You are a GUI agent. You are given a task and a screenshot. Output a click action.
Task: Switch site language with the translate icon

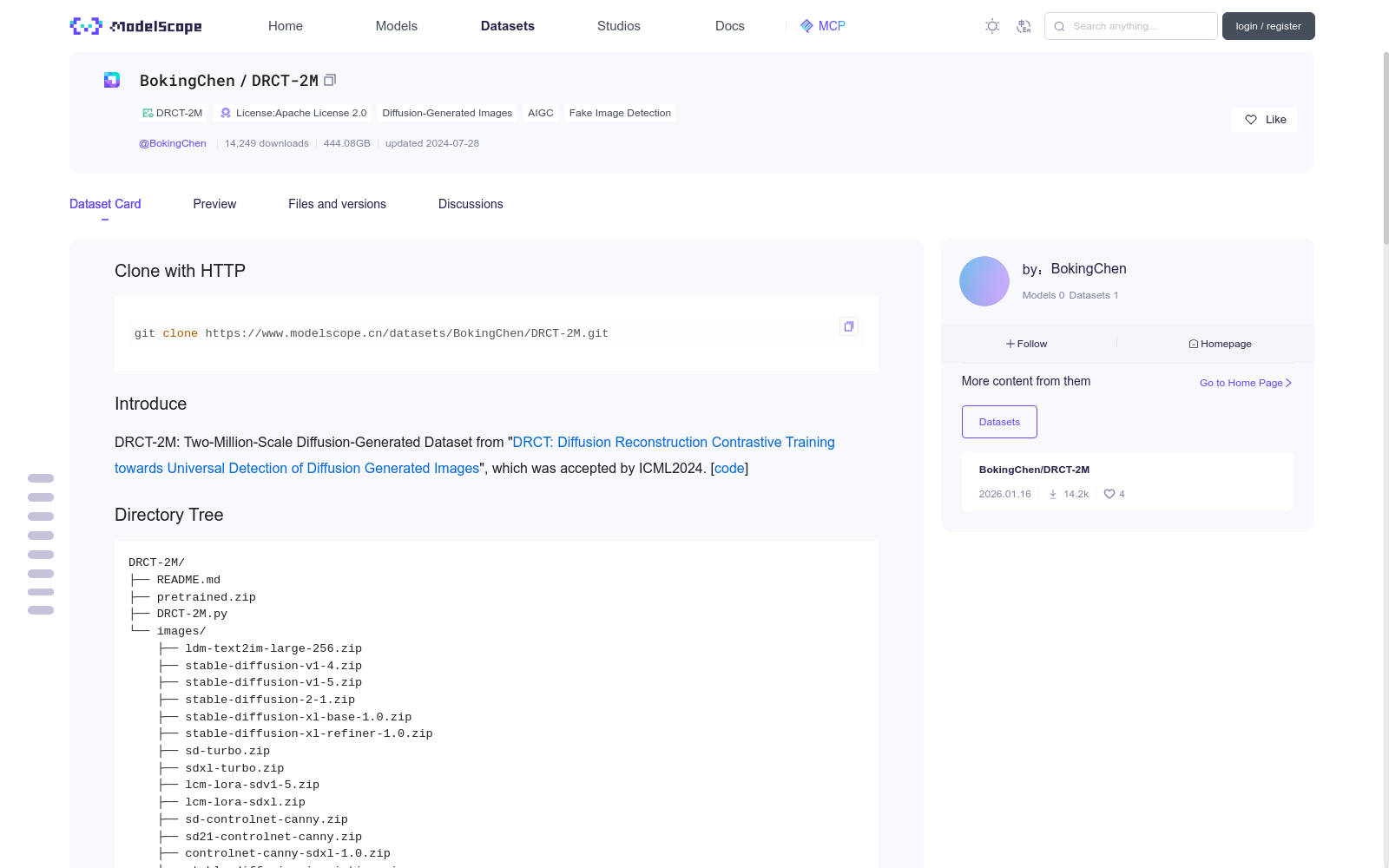(1024, 26)
